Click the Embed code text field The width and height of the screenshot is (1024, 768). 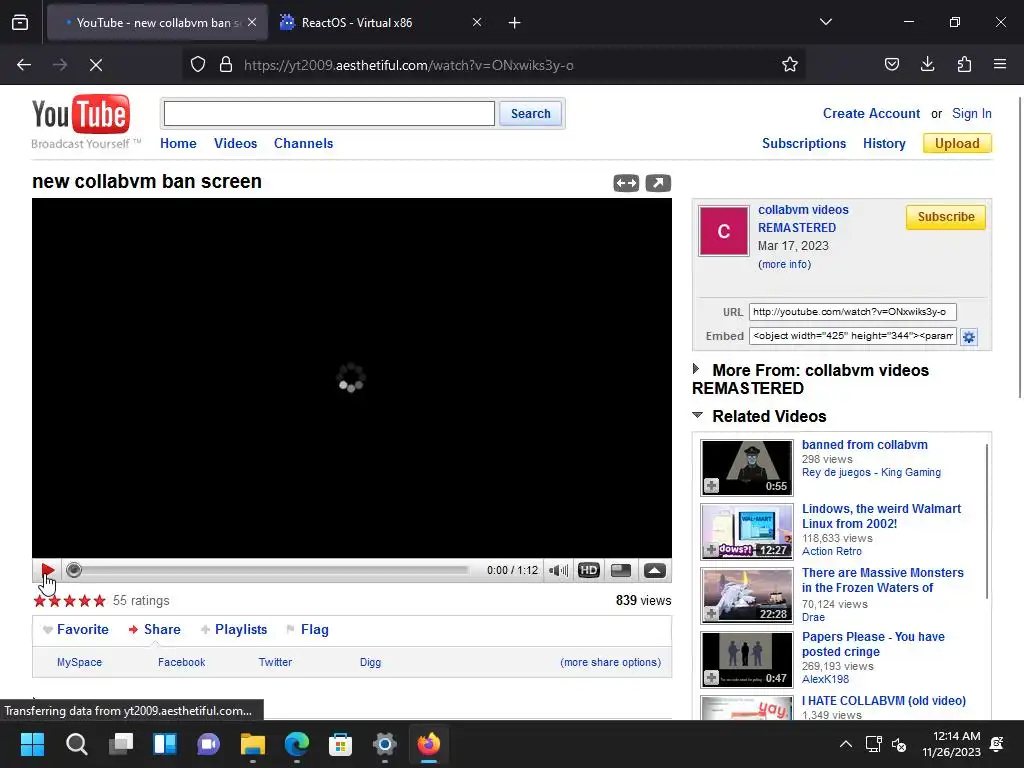852,336
